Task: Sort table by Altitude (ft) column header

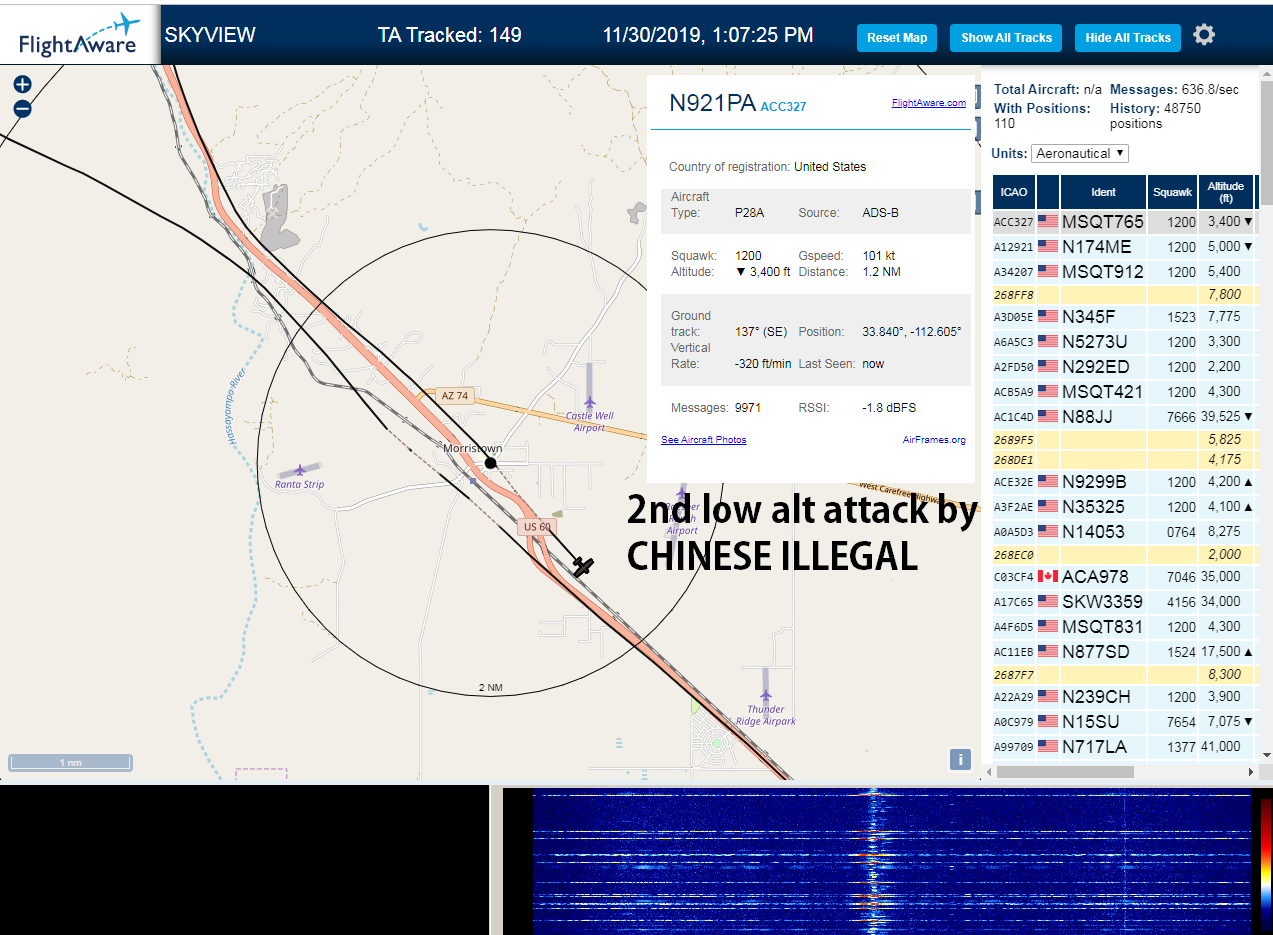Action: click(1225, 192)
